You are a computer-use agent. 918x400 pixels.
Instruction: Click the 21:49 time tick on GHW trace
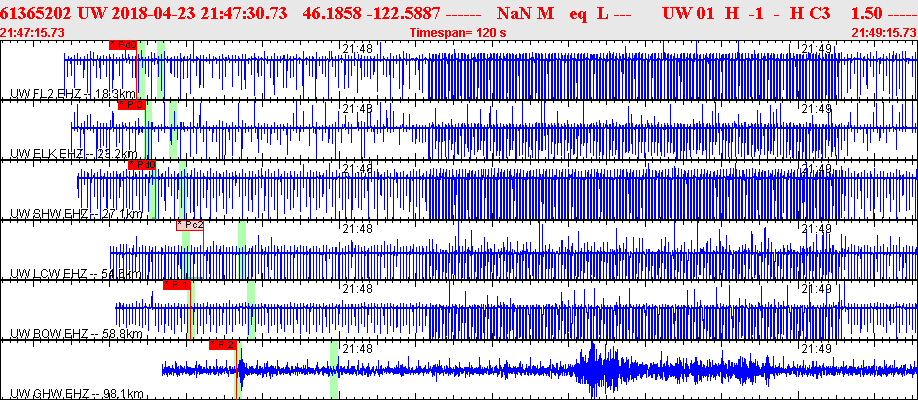click(817, 349)
